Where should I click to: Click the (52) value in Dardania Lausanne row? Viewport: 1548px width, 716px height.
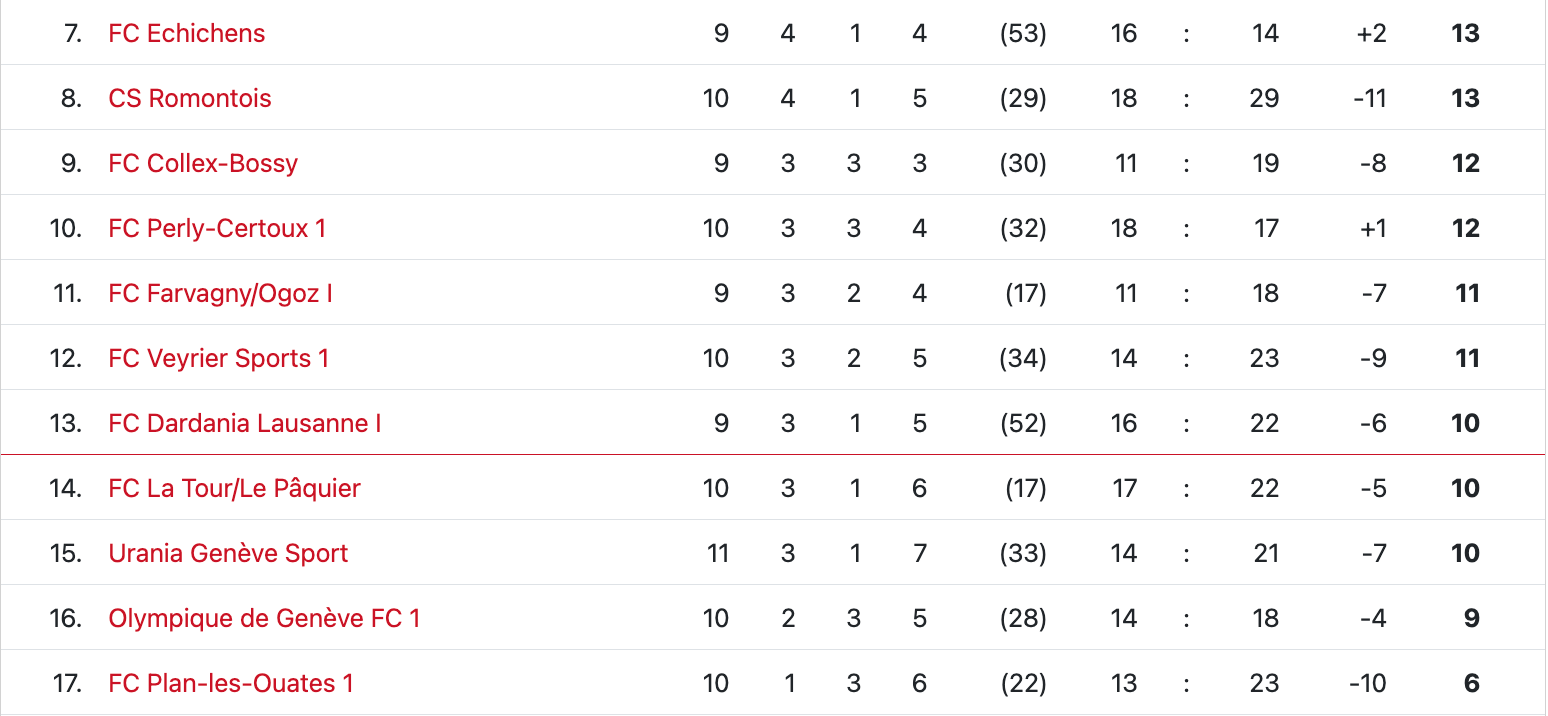(x=1023, y=423)
